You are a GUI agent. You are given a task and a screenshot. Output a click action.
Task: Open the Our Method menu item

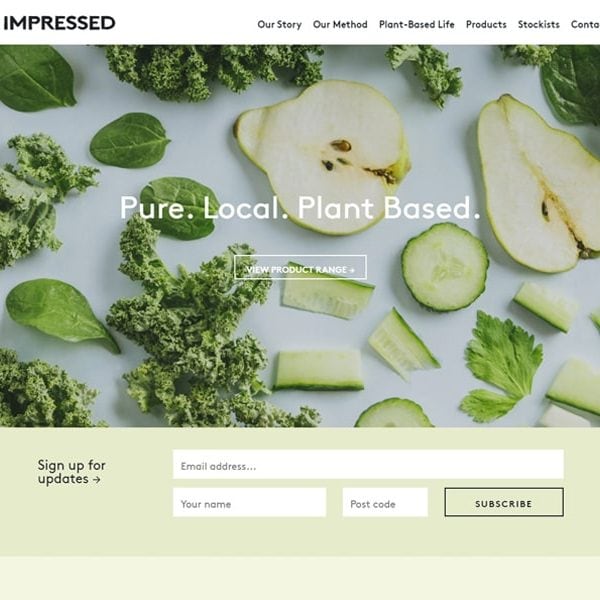click(340, 24)
